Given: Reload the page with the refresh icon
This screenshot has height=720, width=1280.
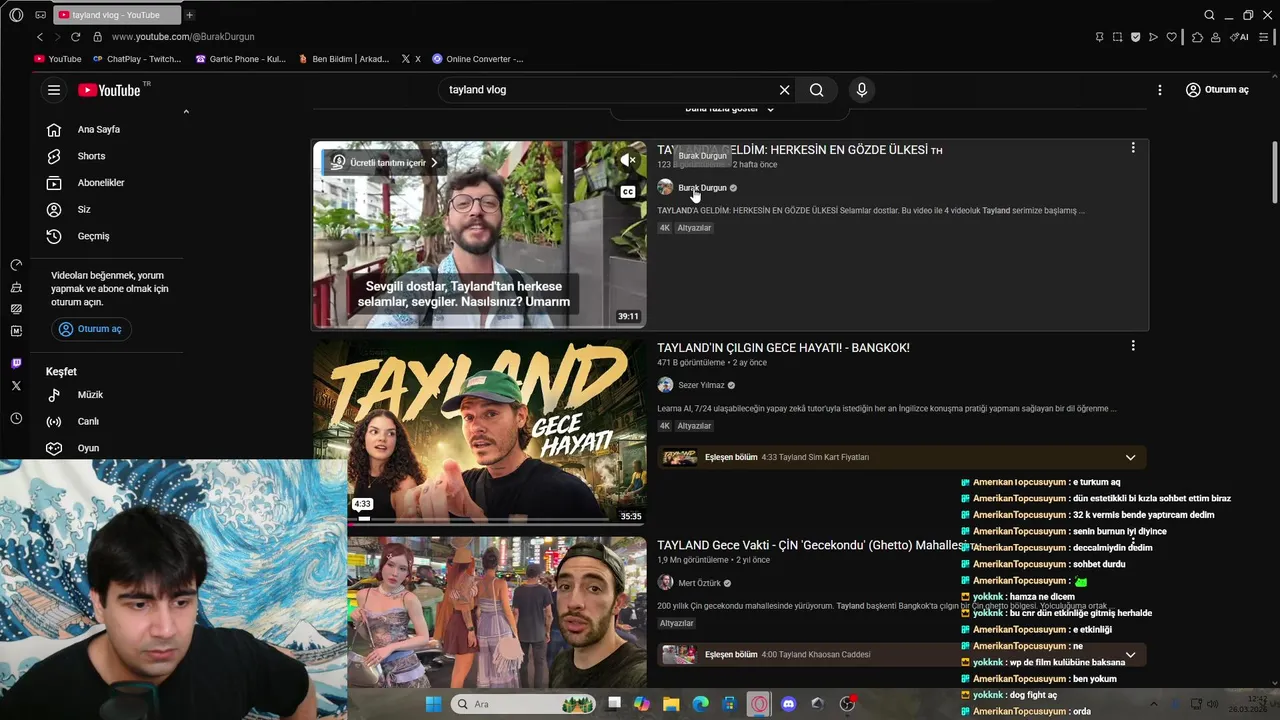Looking at the screenshot, I should tap(75, 37).
